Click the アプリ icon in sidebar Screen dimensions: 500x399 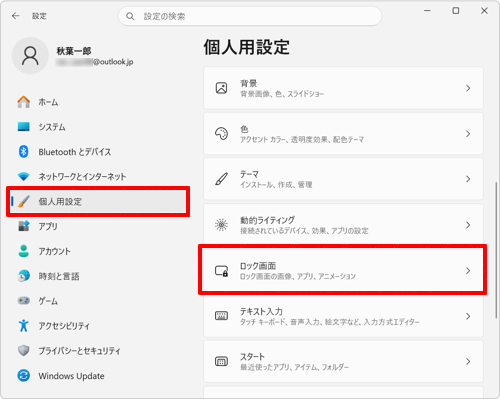[x=24, y=226]
